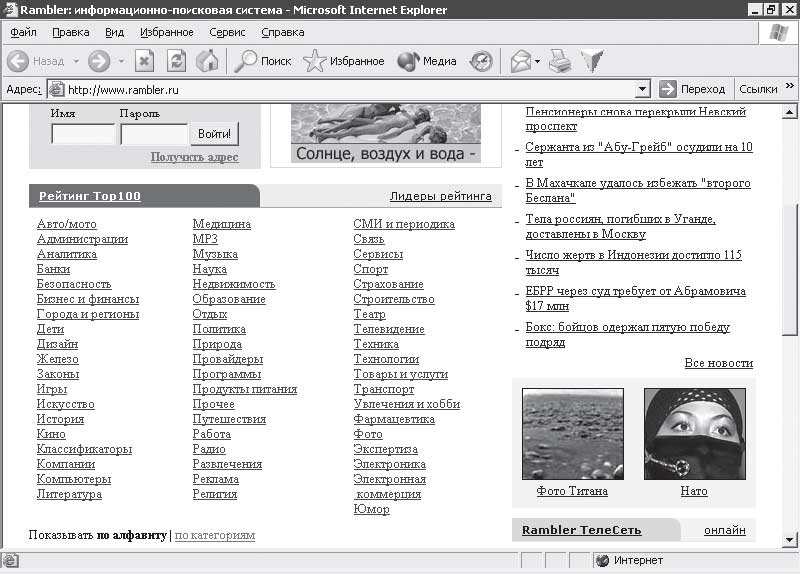Stop page loading with the Stop icon
Viewport: 800px width, 574px height.
(145, 61)
